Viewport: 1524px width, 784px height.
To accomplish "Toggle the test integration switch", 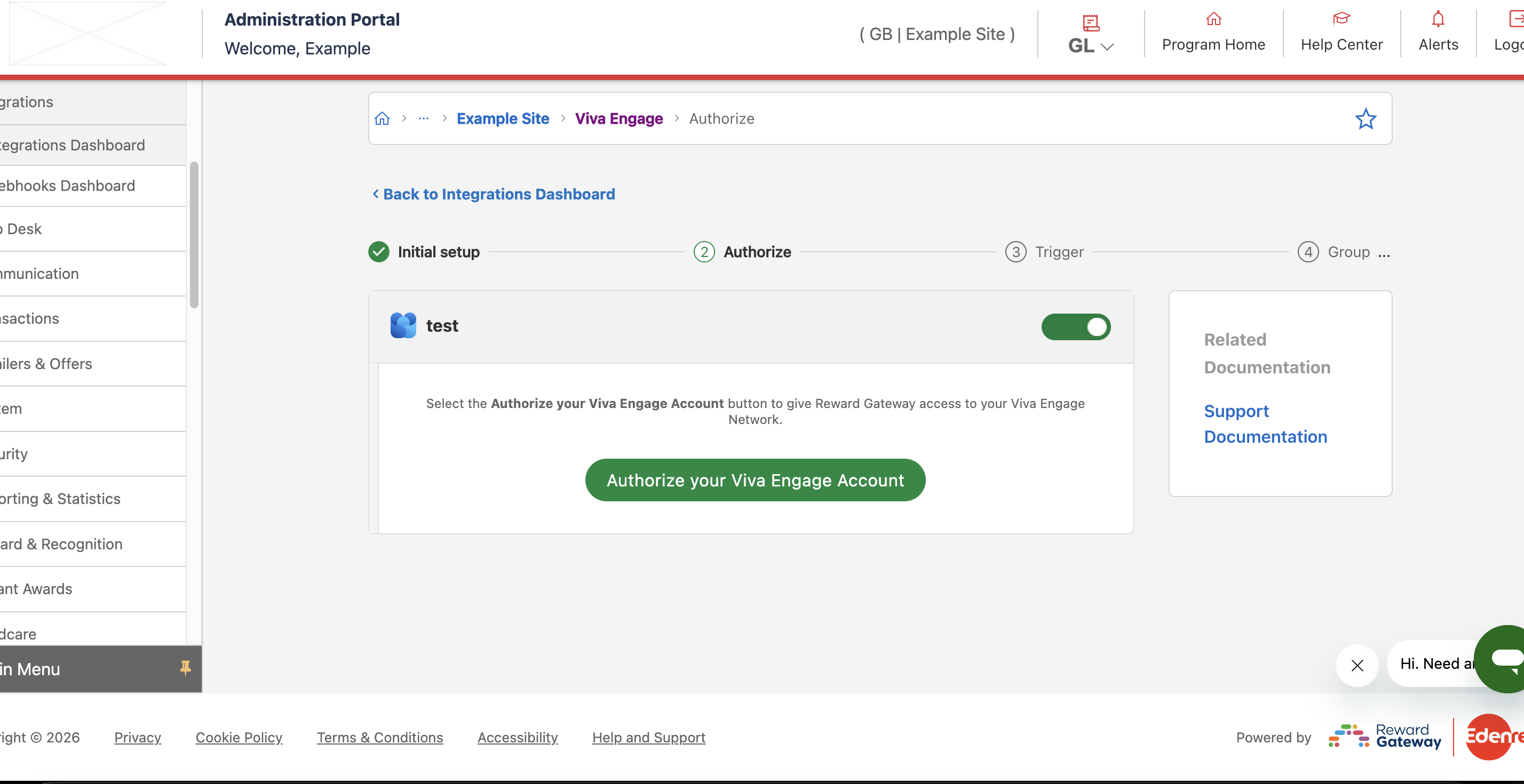I will tap(1076, 326).
